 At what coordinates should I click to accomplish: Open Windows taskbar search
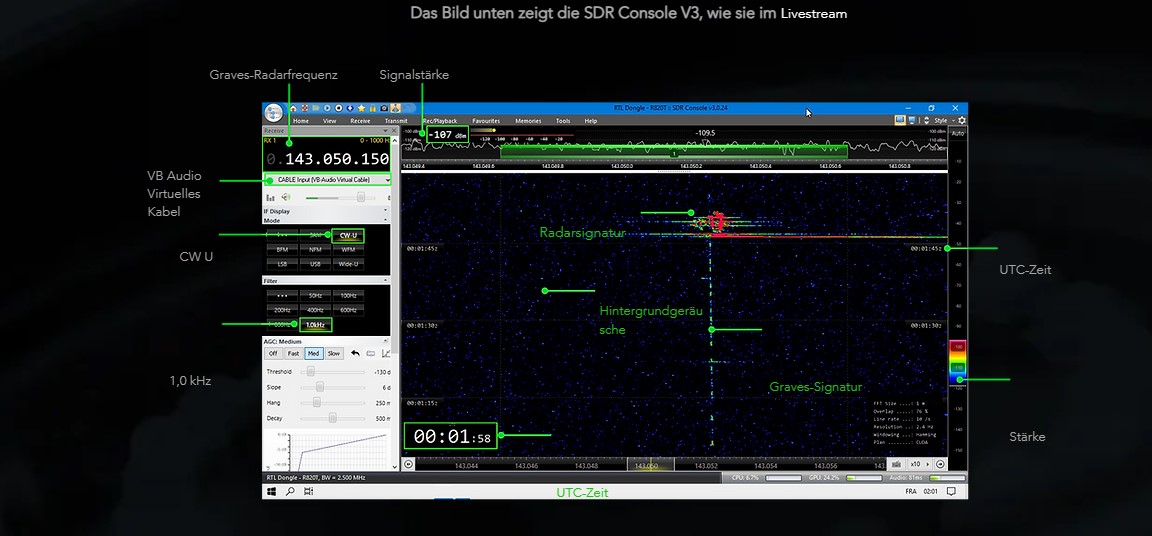pyautogui.click(x=289, y=491)
